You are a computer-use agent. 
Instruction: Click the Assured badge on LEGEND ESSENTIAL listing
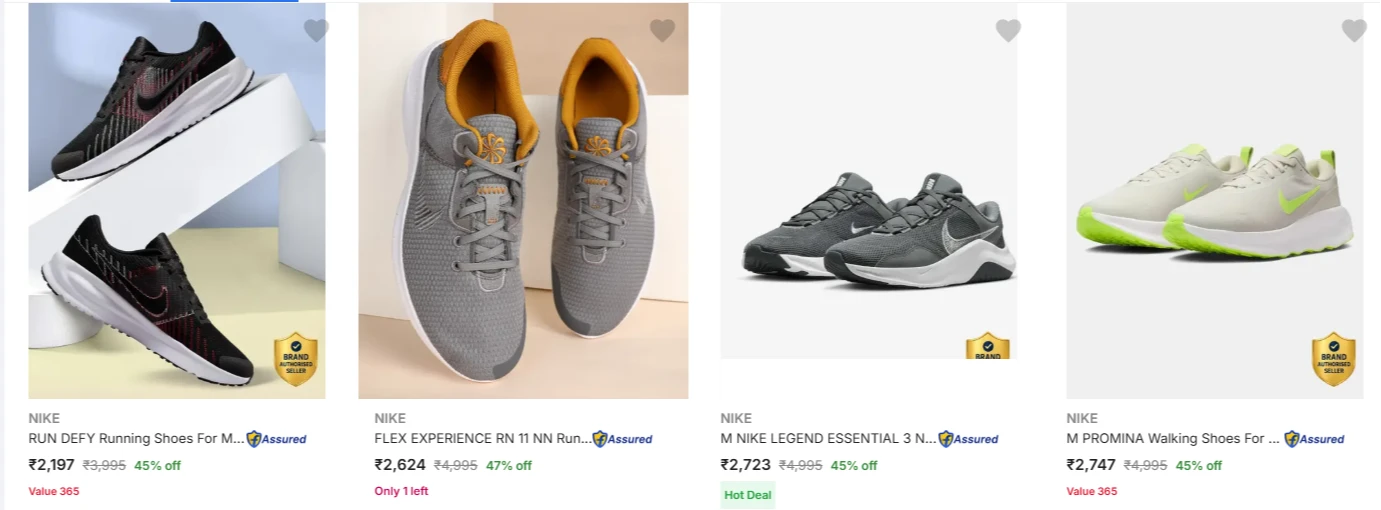pyautogui.click(x=969, y=438)
